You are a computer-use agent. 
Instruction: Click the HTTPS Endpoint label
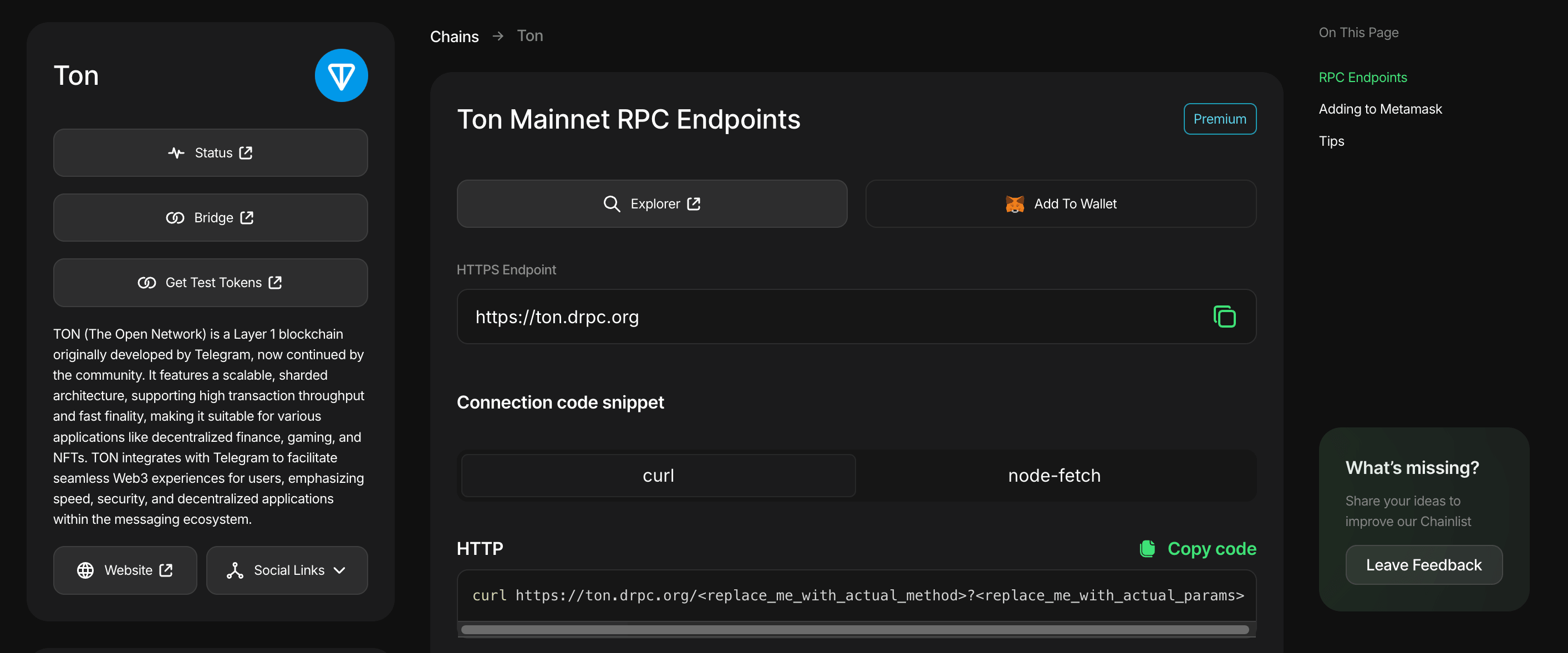[x=506, y=269]
